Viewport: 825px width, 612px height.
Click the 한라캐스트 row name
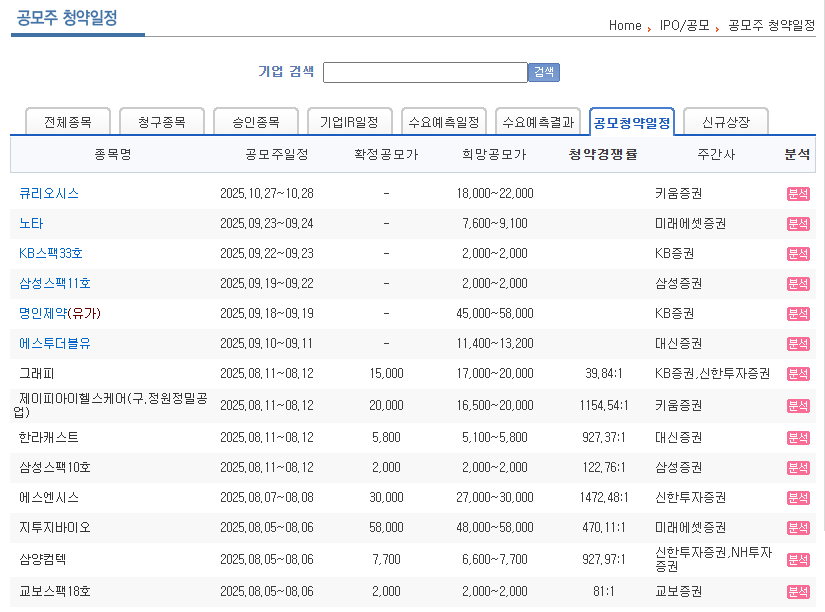(49, 437)
